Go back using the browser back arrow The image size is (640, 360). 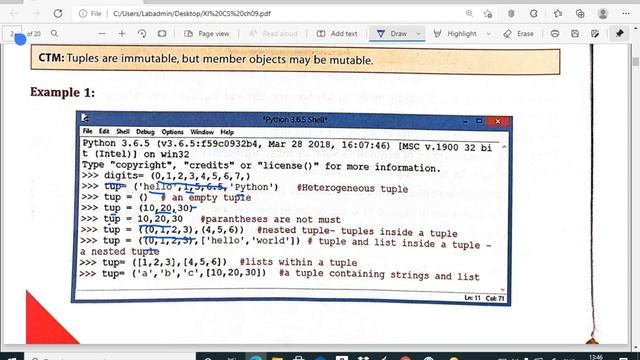(x=13, y=13)
